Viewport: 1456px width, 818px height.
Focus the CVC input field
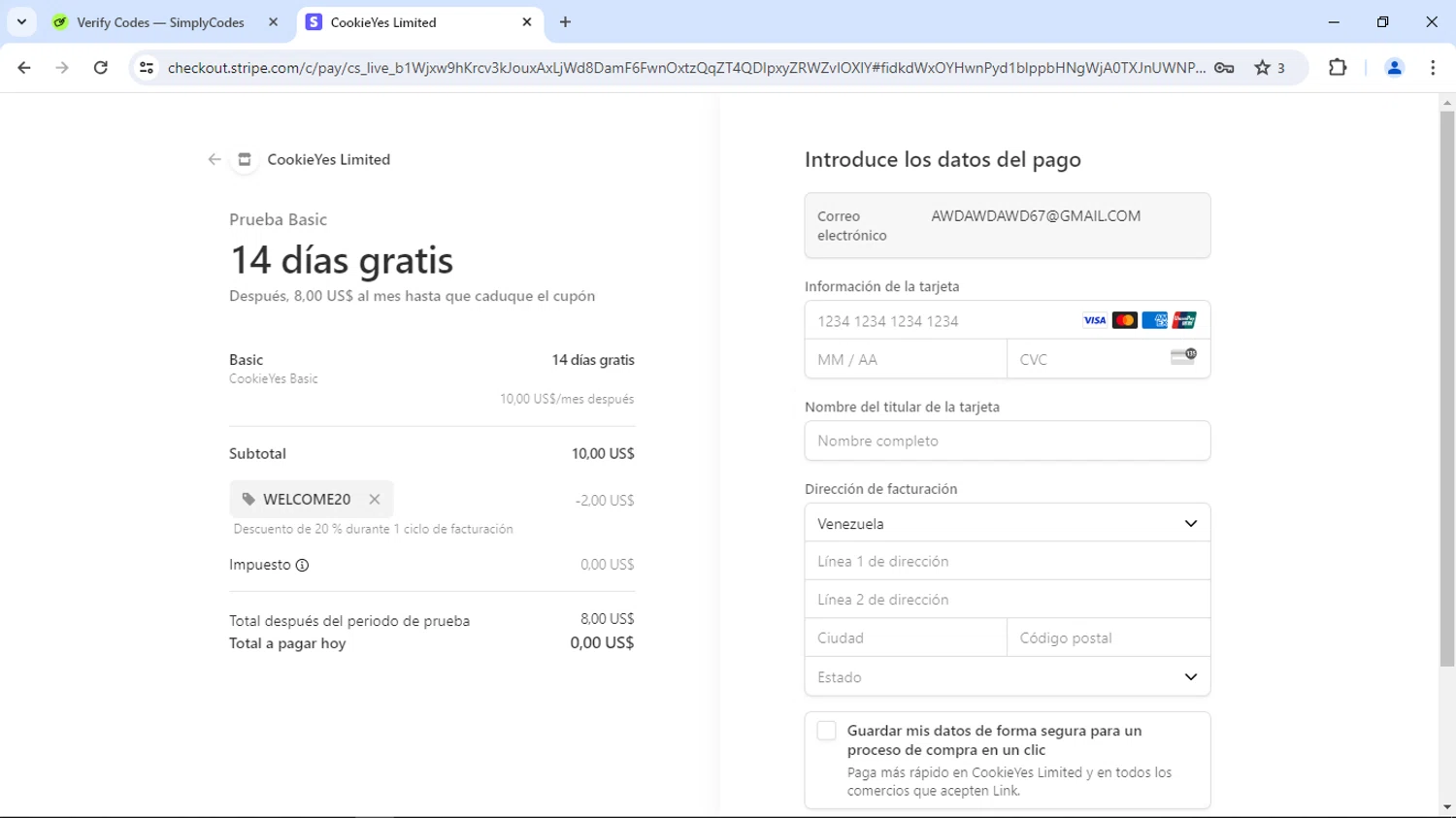point(1109,359)
